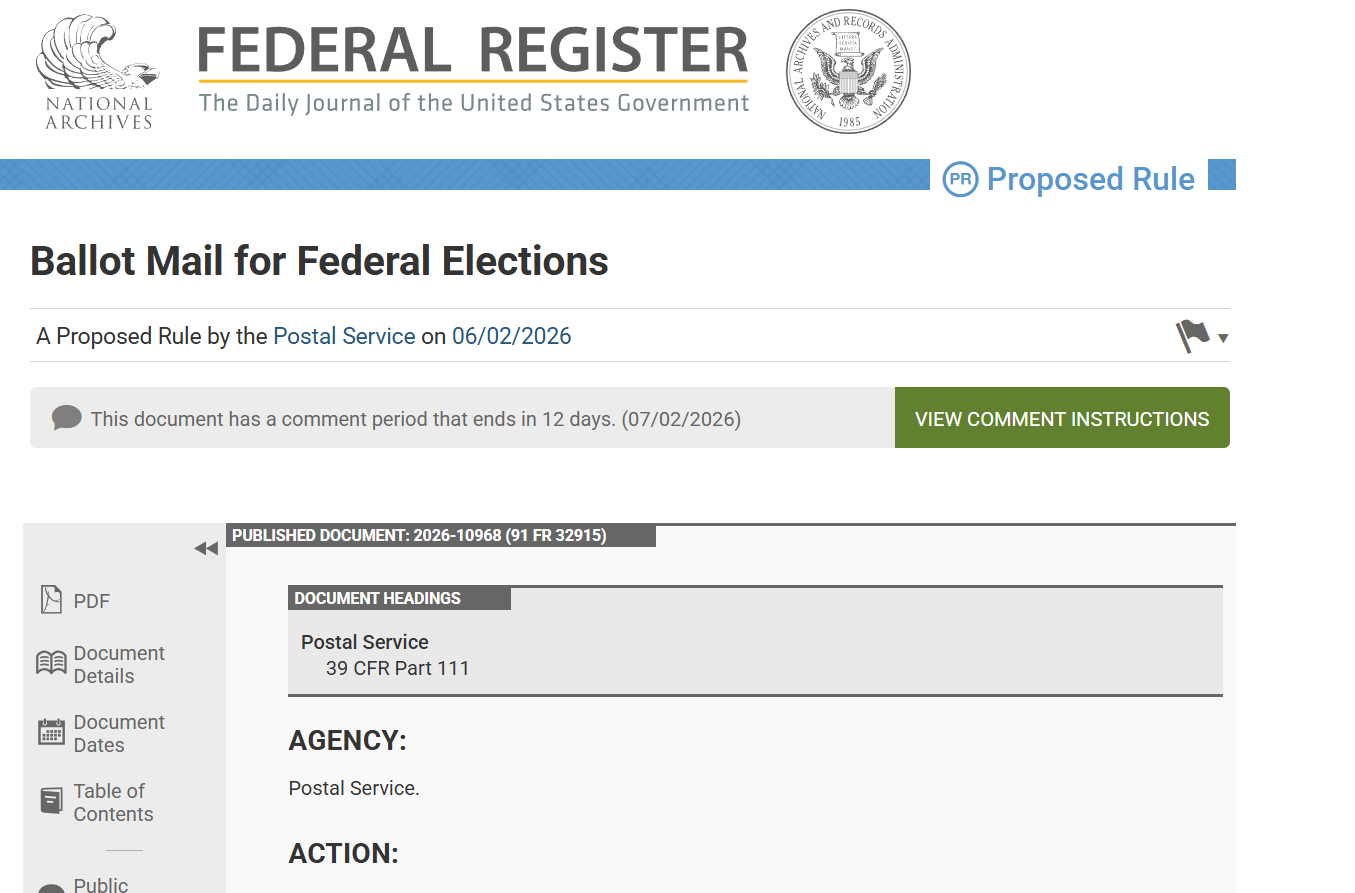
Task: Click the Proposed Rule heading text
Action: [x=1091, y=179]
